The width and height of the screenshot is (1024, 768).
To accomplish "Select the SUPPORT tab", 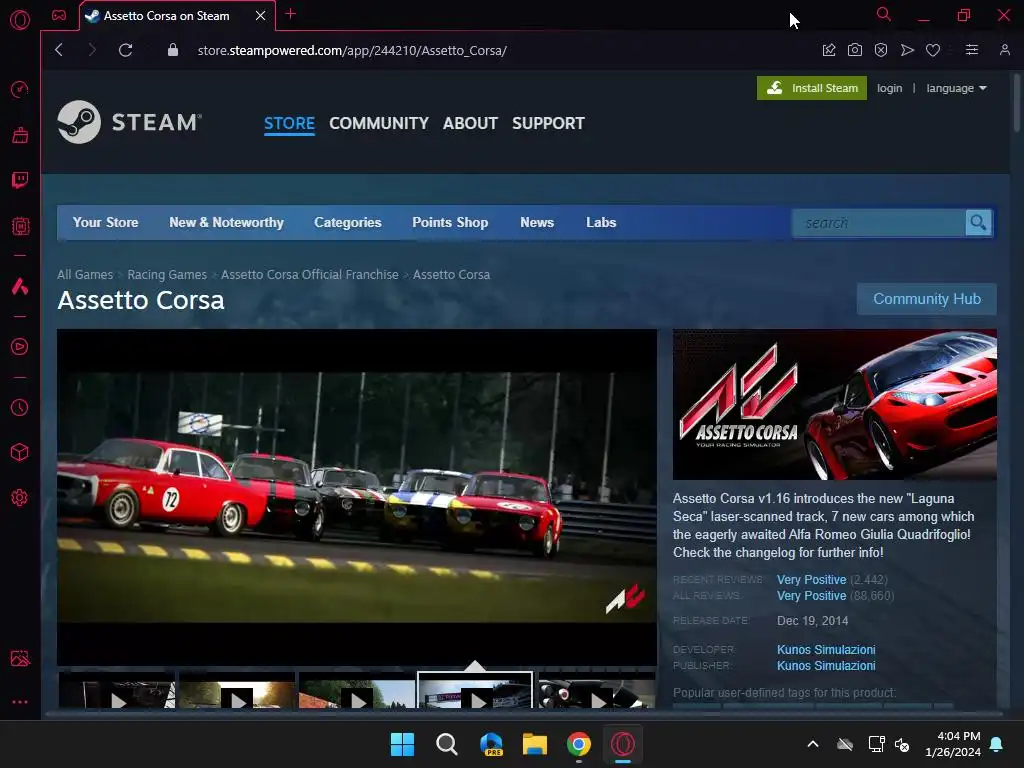I will pos(548,123).
